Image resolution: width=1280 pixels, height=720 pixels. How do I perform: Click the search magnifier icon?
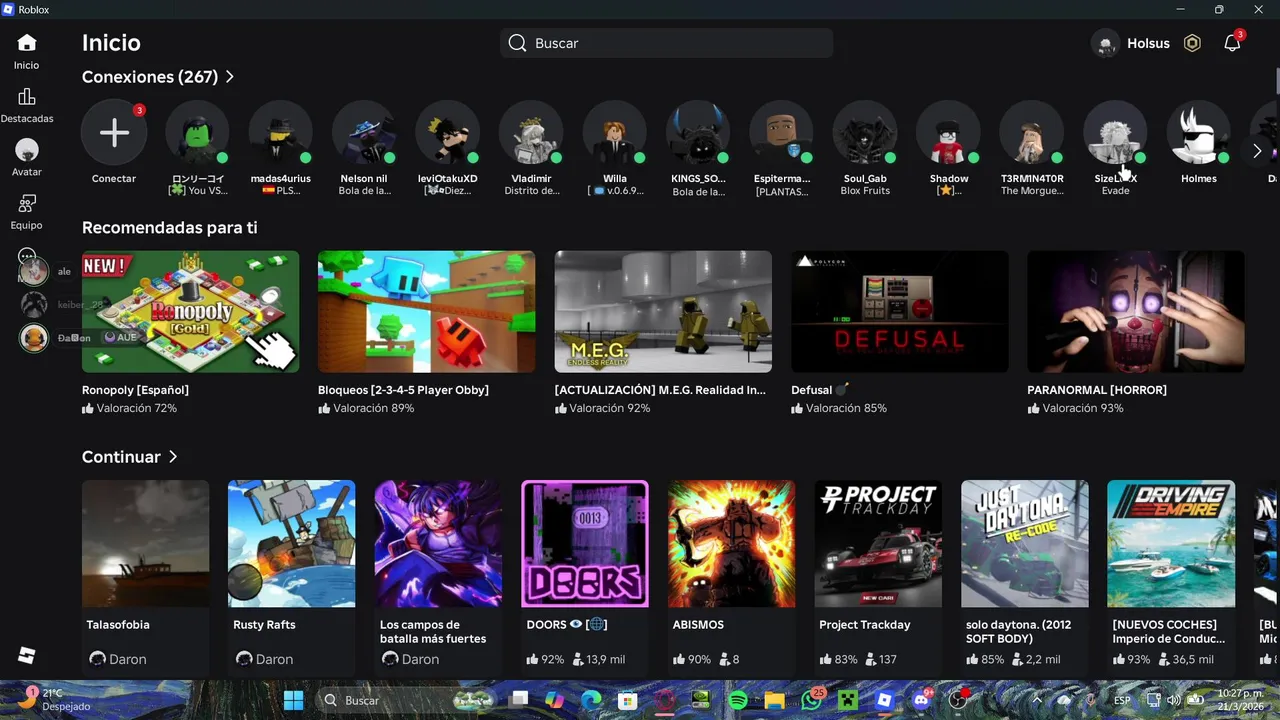pos(517,43)
